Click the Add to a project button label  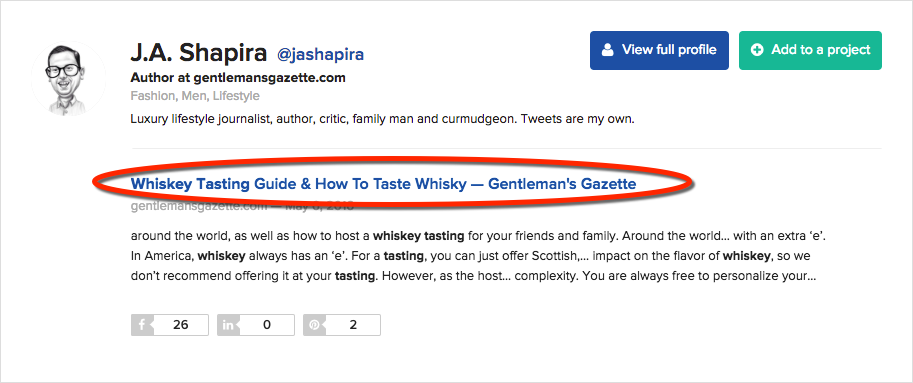coord(821,50)
